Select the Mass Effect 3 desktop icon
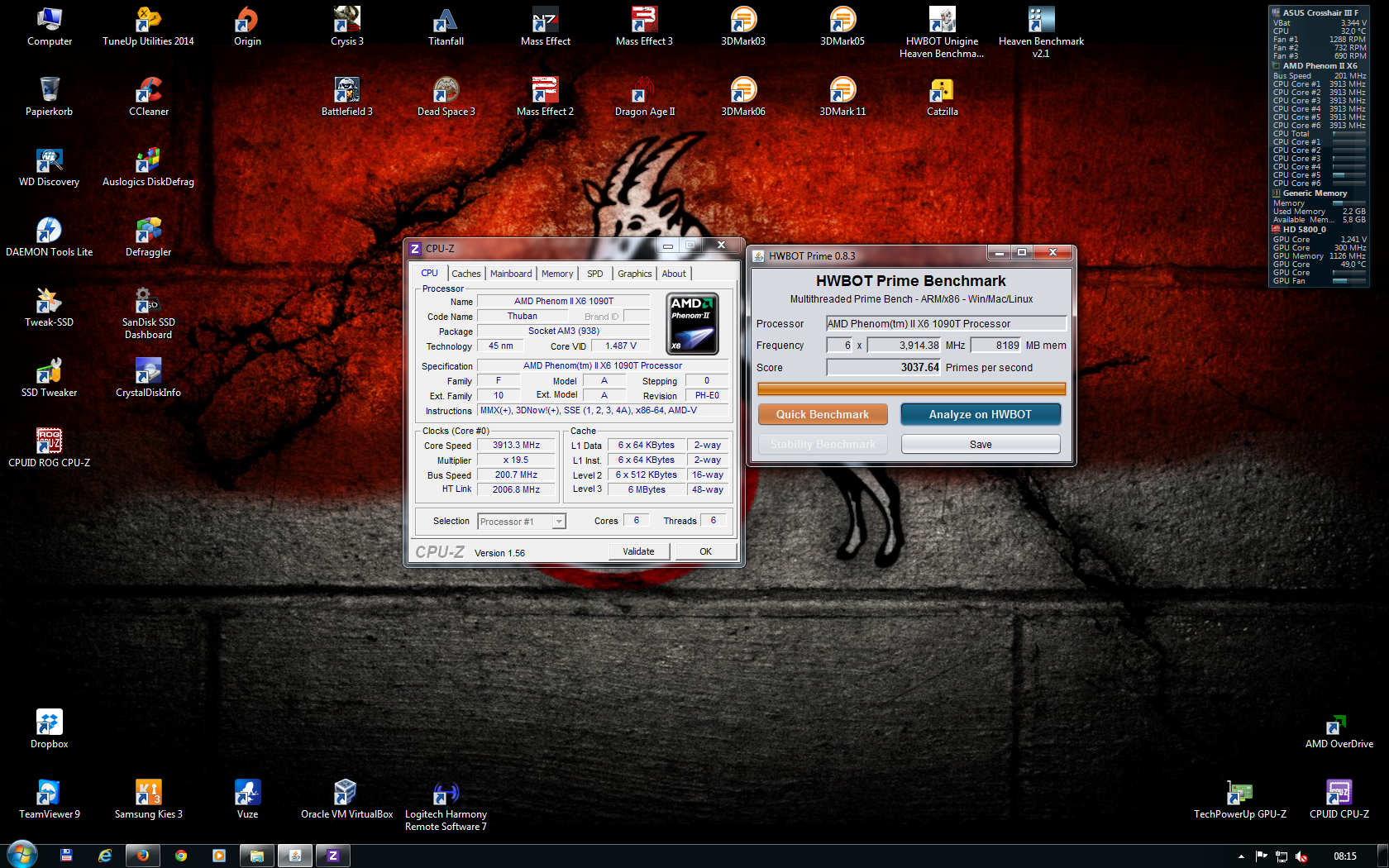This screenshot has width=1389, height=868. point(644,26)
